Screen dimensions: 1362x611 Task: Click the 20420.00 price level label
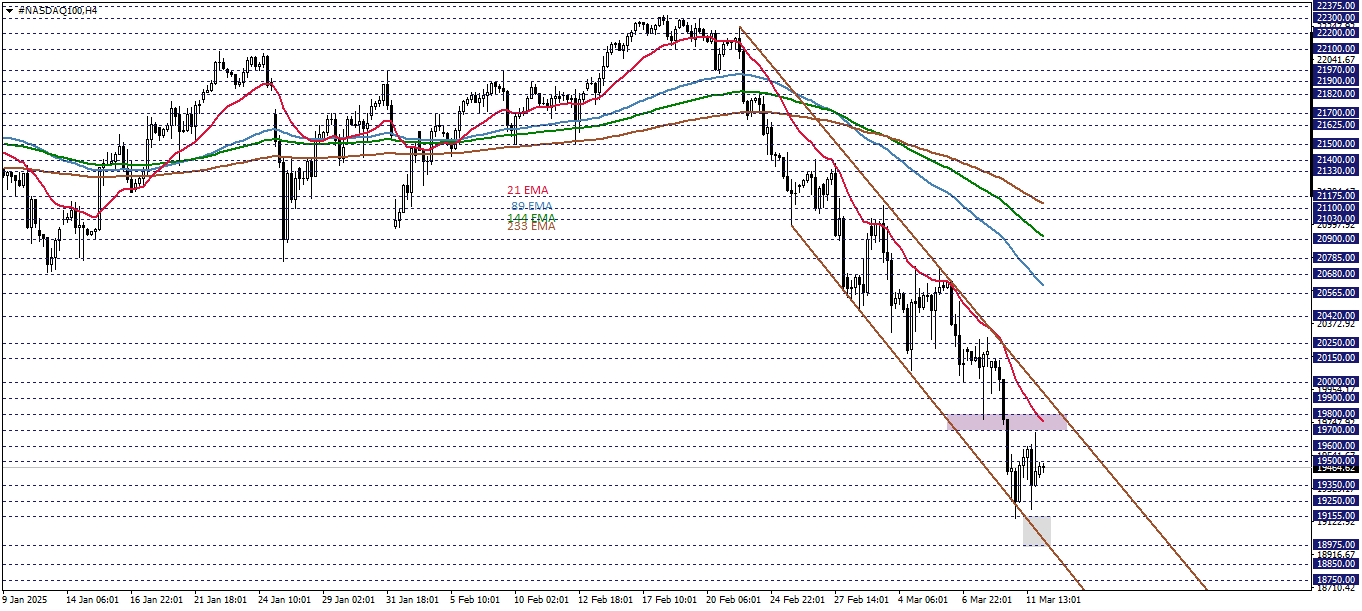[x=1336, y=315]
